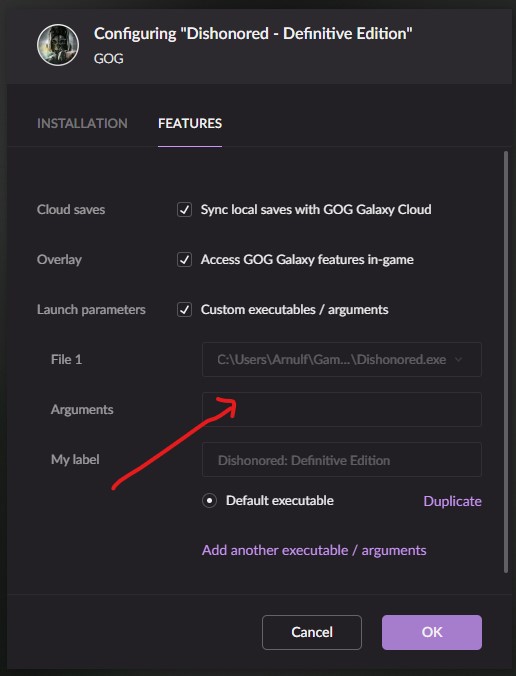The width and height of the screenshot is (516, 676).
Task: Click the GOG platform subtitle text
Action: (x=109, y=59)
